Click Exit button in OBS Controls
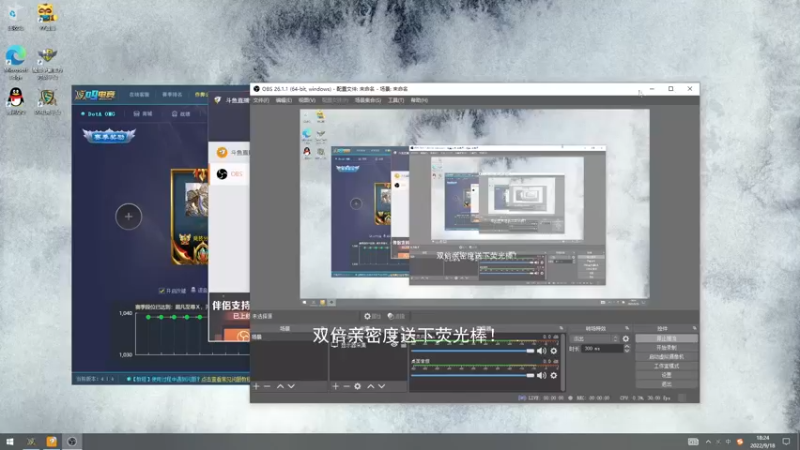The width and height of the screenshot is (800, 450). tap(666, 384)
